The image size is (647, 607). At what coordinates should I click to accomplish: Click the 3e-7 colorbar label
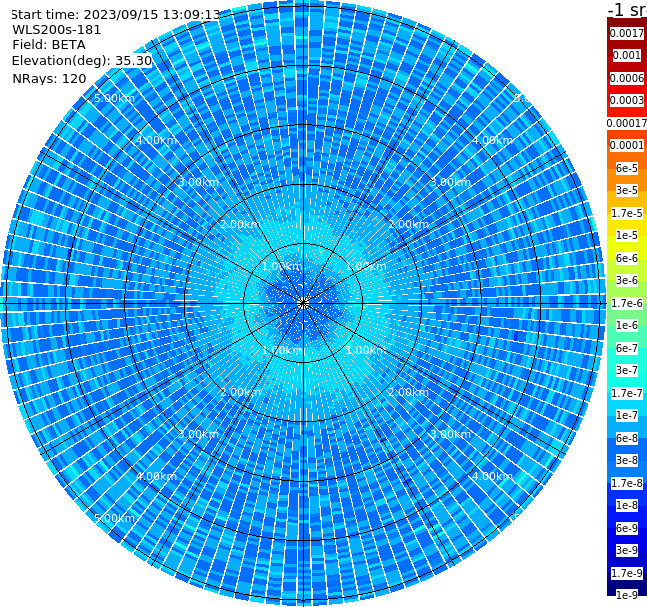click(x=627, y=370)
